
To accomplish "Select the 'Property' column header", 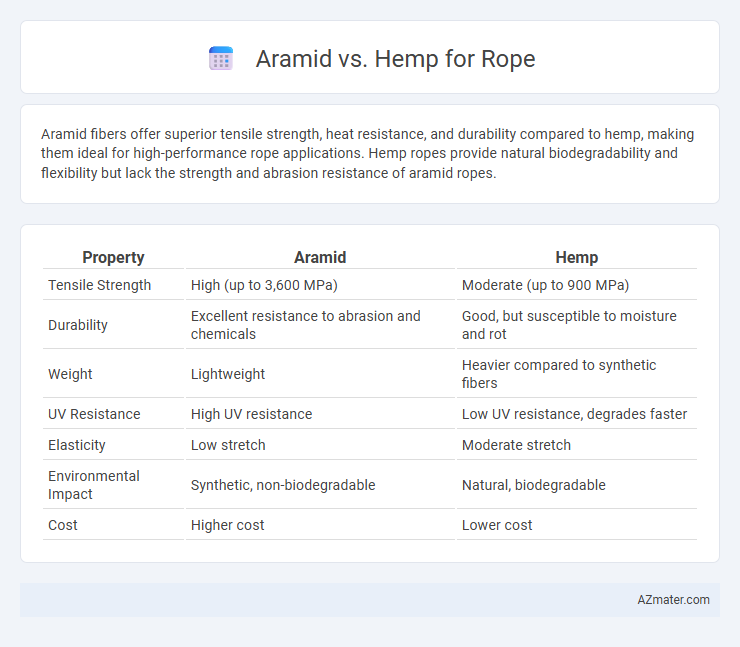I will [x=113, y=257].
